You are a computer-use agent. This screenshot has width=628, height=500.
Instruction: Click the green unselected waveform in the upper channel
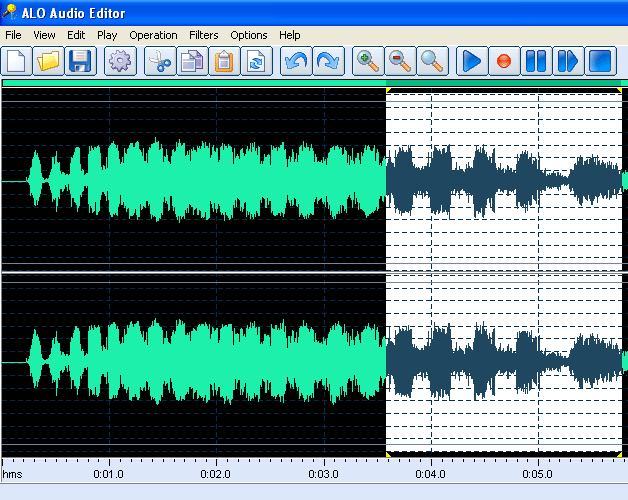click(206, 180)
